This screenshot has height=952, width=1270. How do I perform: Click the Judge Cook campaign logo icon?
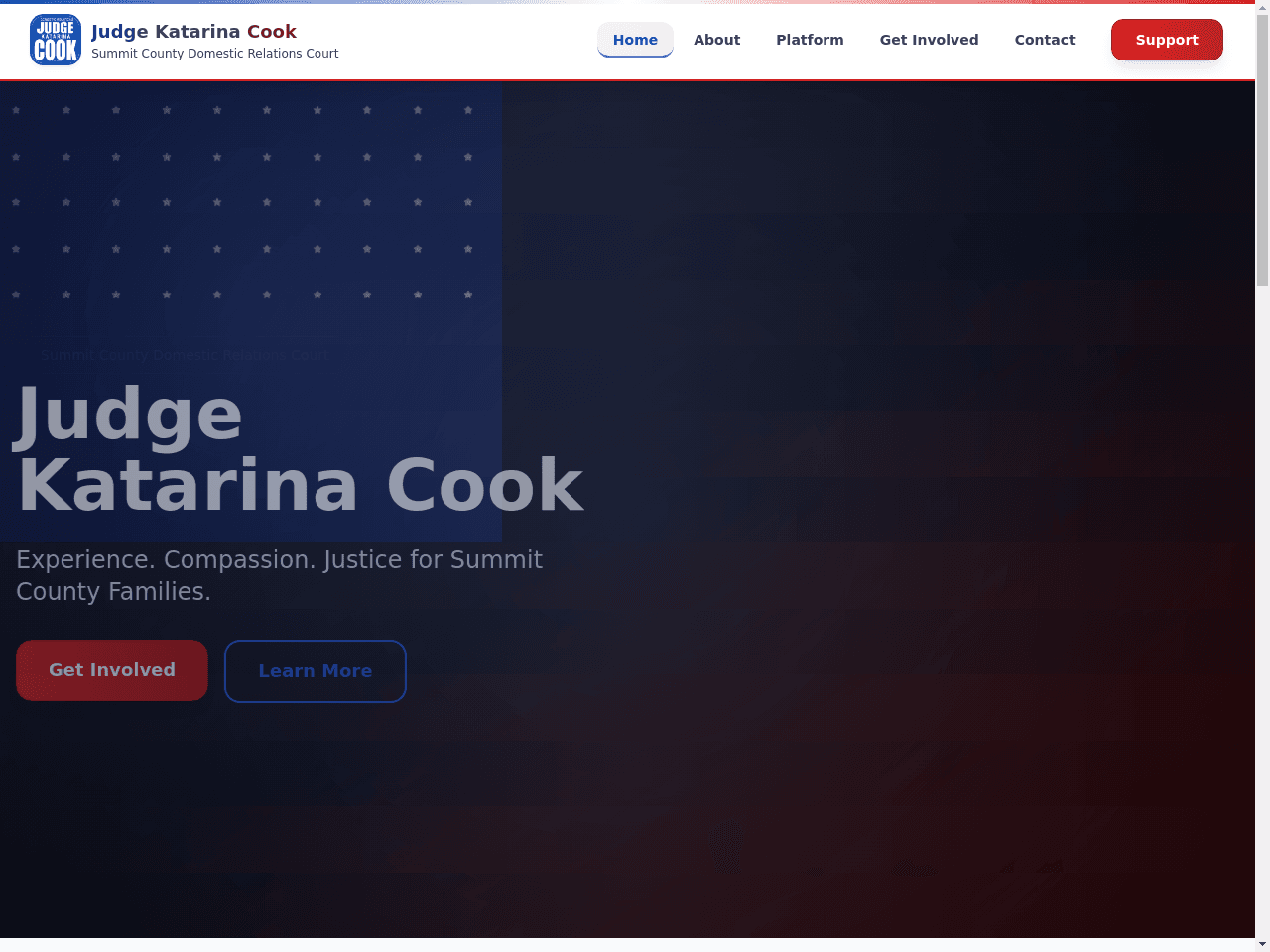pyautogui.click(x=56, y=40)
